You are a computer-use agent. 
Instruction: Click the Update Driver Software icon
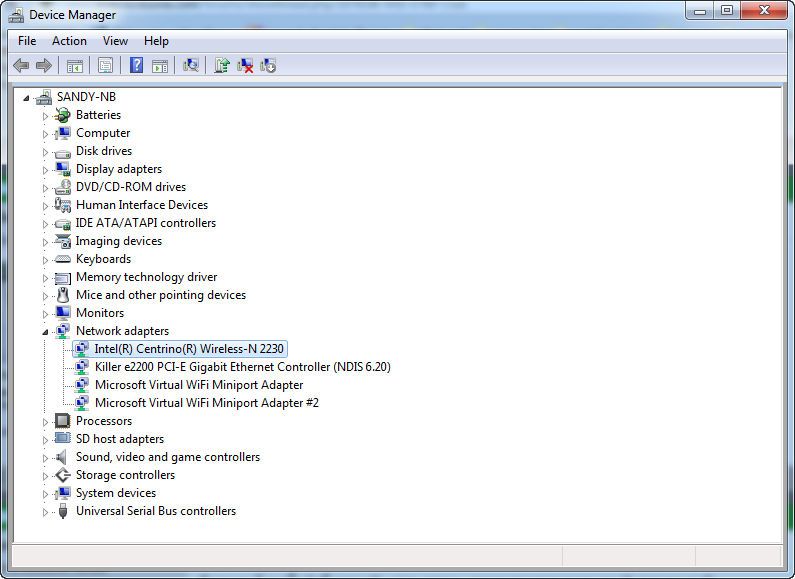[x=222, y=66]
